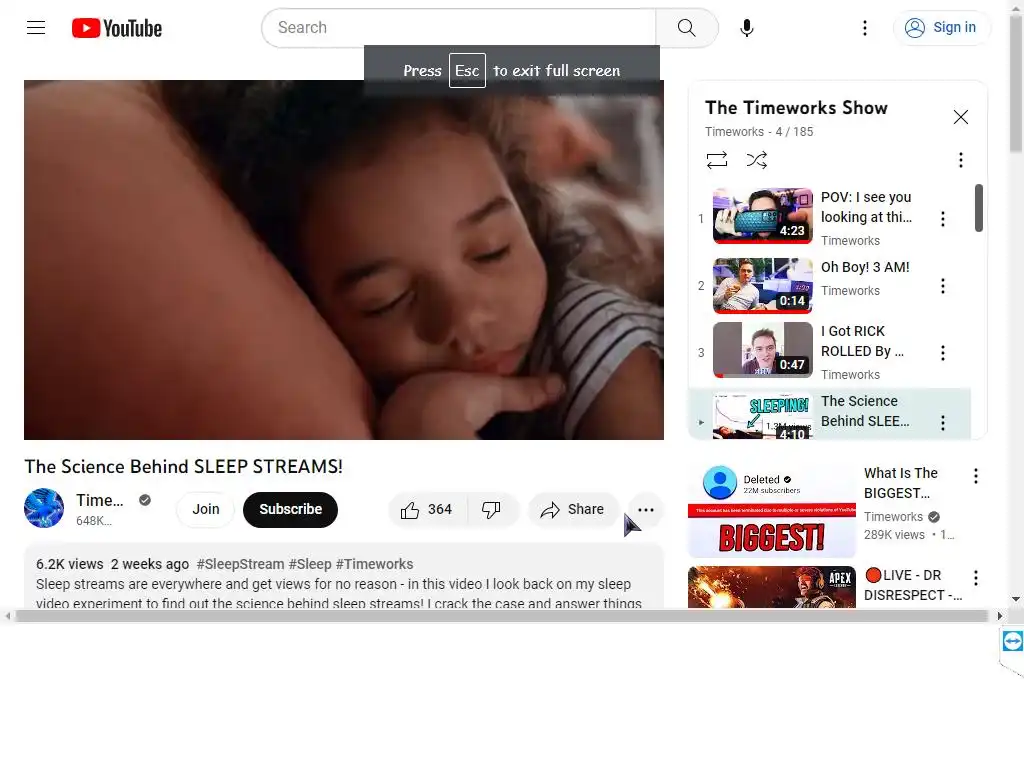Open options for 'LIVE - DR DISRESPECT' video
Viewport: 1024px width, 768px height.
click(x=976, y=578)
